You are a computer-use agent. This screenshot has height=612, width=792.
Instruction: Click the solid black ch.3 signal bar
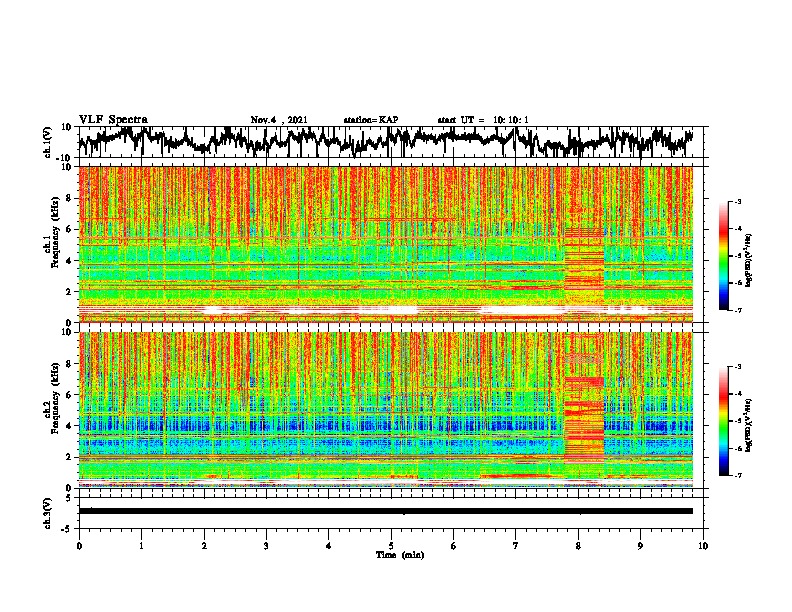click(386, 511)
